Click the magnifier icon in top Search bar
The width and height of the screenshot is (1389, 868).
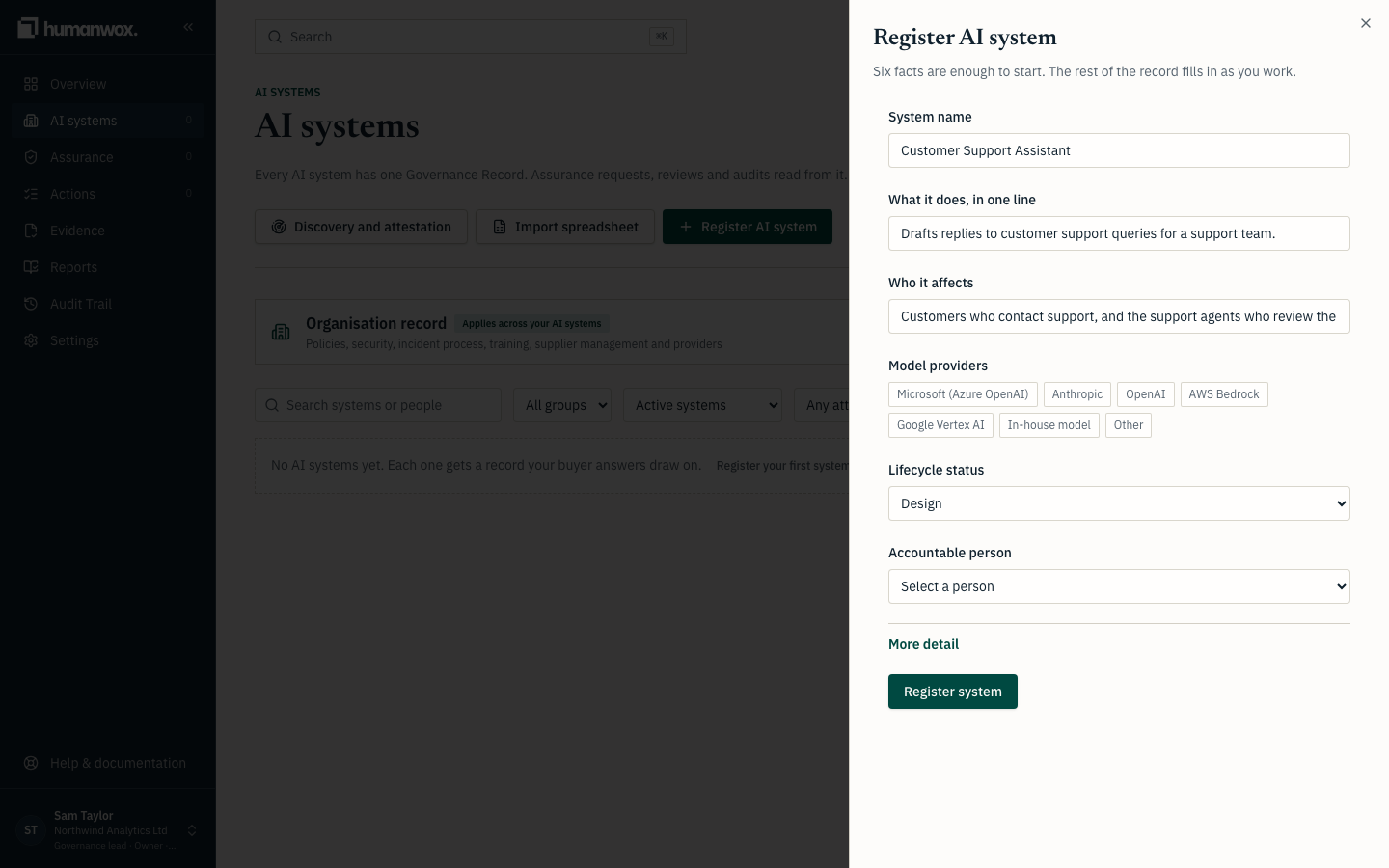[x=275, y=37]
